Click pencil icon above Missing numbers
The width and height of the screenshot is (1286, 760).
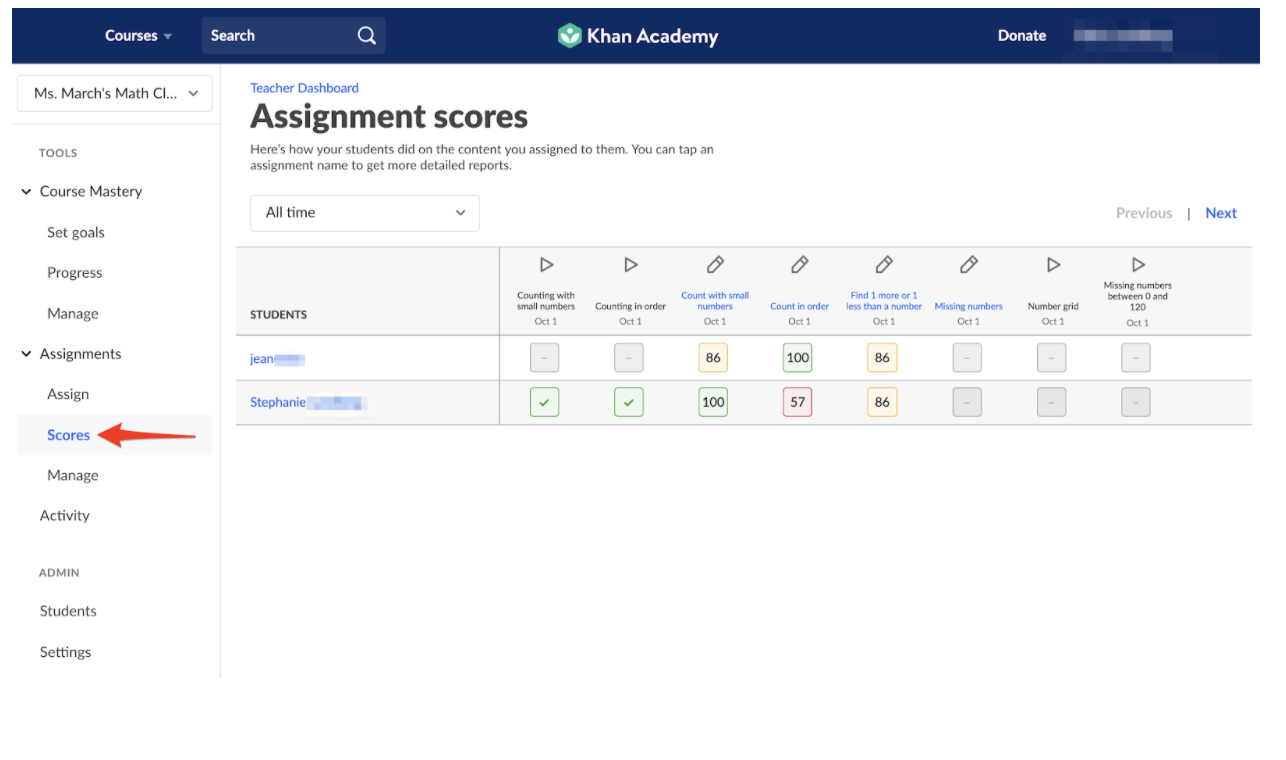(x=969, y=265)
